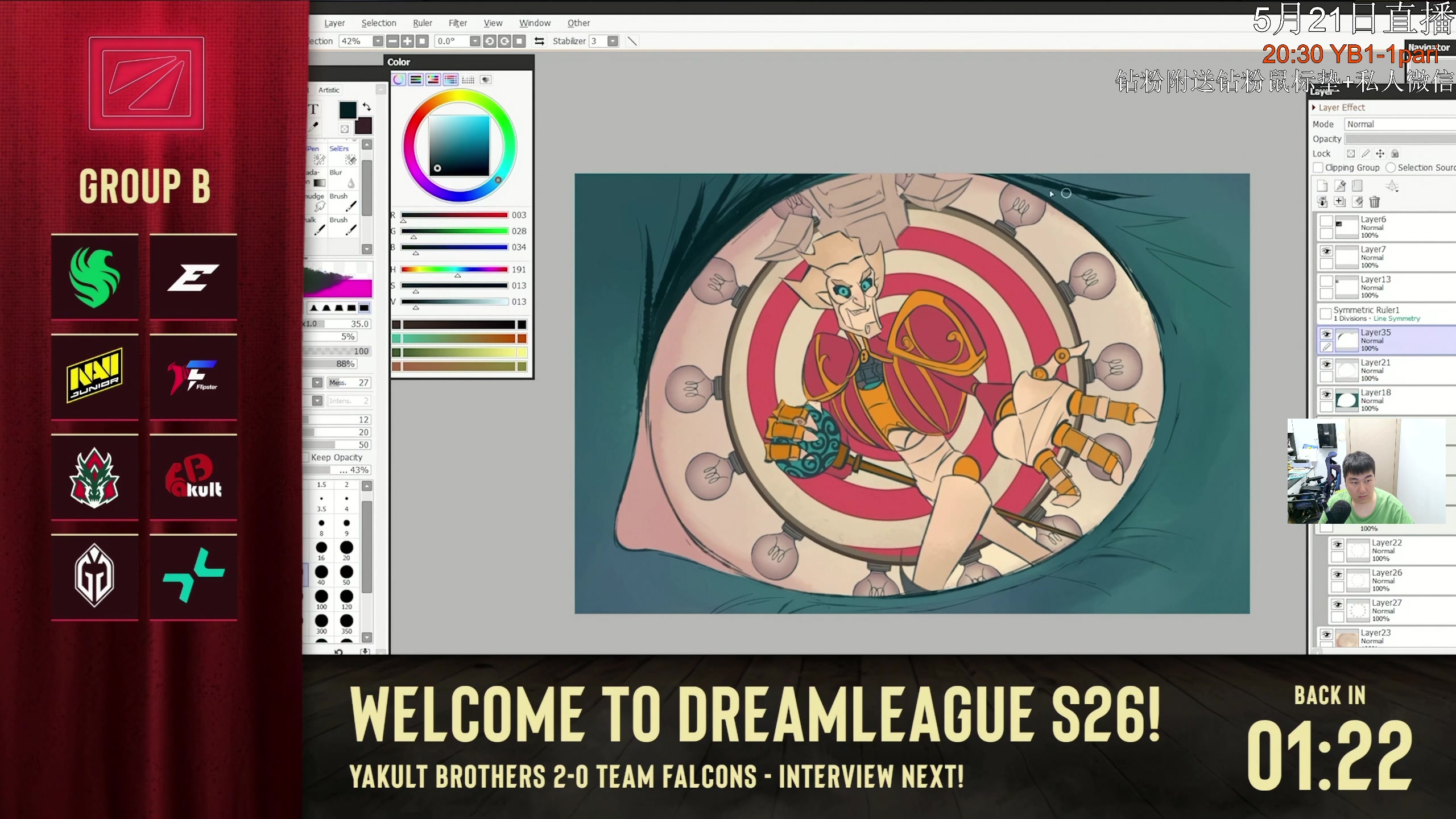Hide Layer18 with its eye icon
This screenshot has height=819, width=1456.
pos(1326,394)
